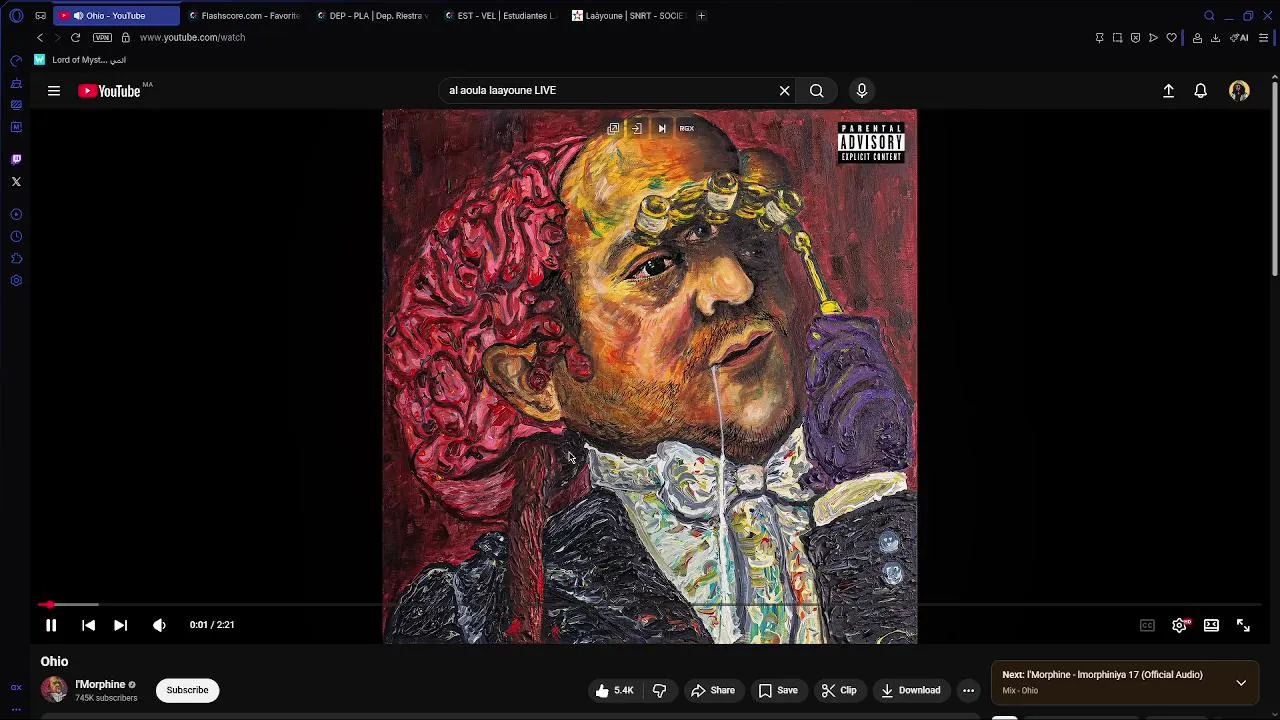The image size is (1280, 720).
Task: Open the player triangle icon in toolbar
Action: point(1153,38)
